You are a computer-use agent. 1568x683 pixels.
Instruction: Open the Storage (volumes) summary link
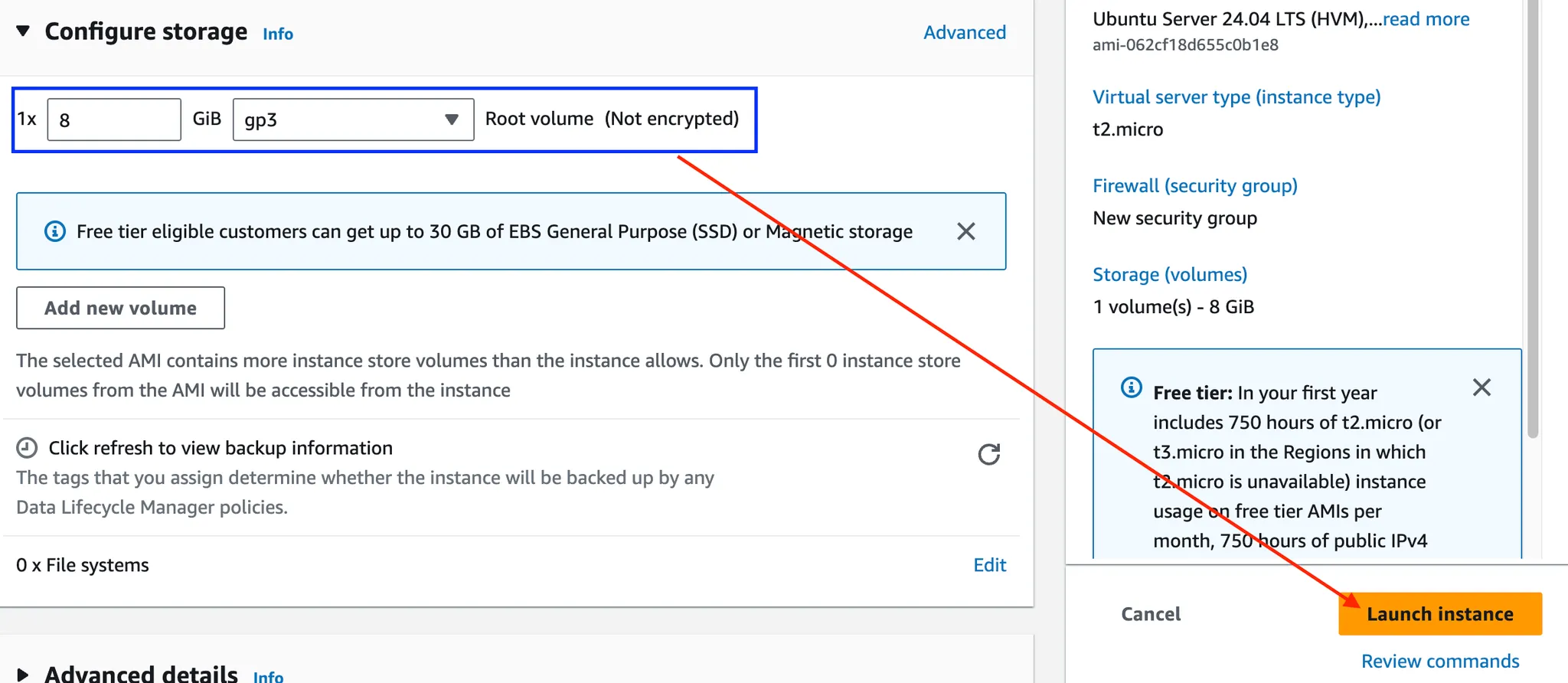[x=1169, y=274]
